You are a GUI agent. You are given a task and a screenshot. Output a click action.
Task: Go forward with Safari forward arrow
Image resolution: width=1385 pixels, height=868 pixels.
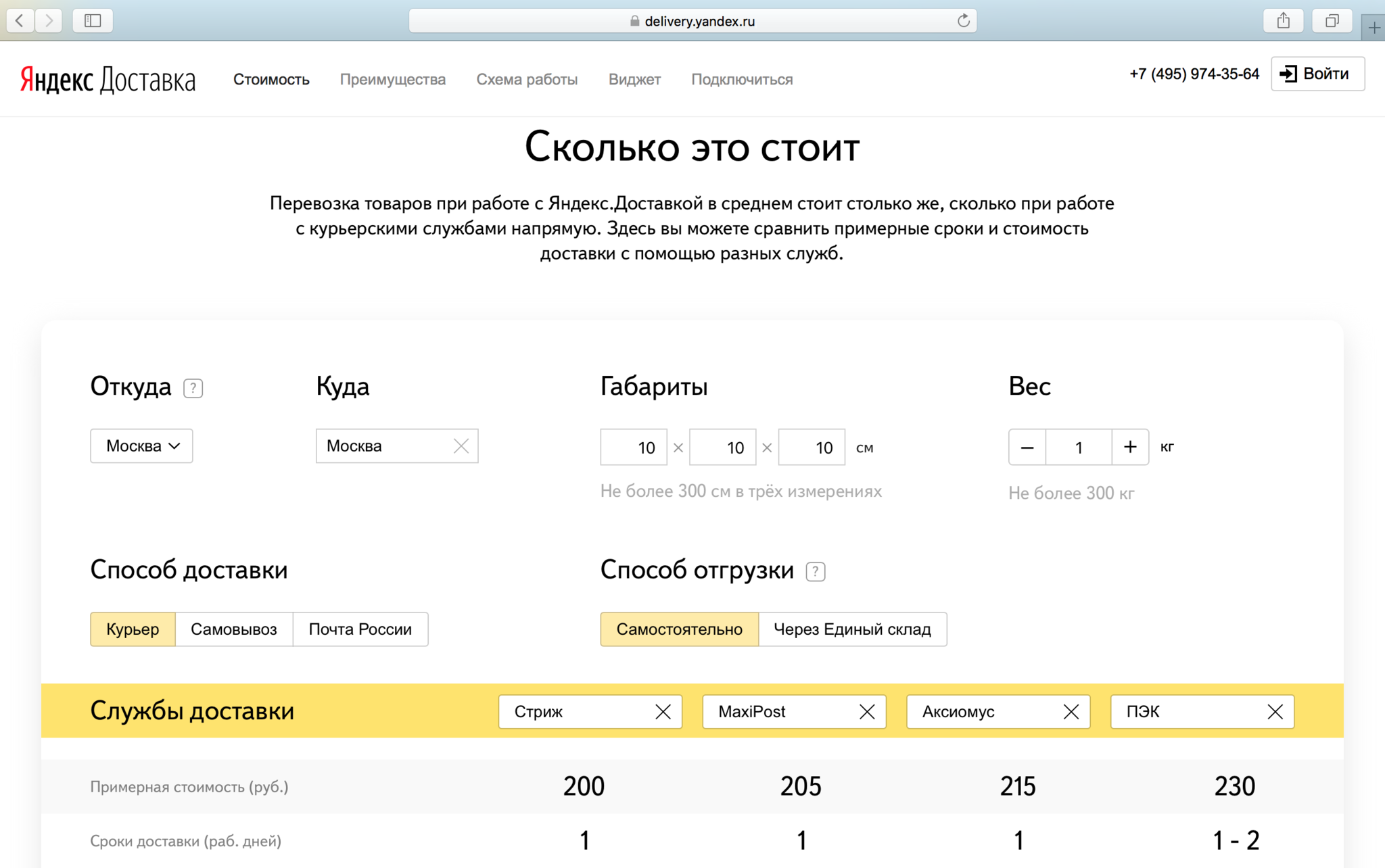[49, 20]
